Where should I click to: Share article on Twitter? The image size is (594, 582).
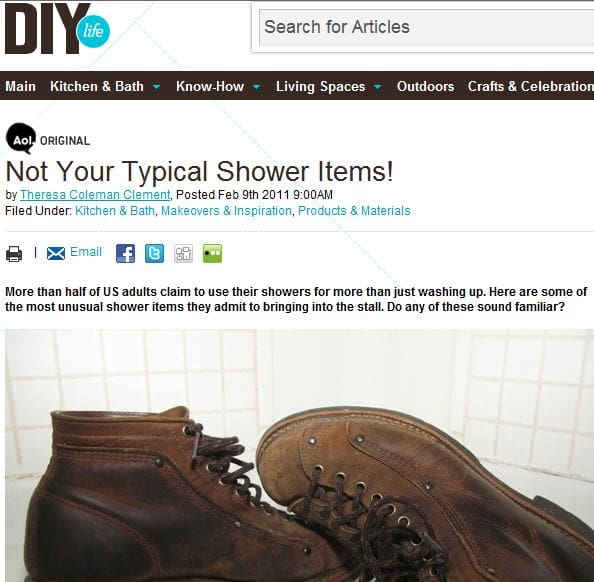point(155,253)
